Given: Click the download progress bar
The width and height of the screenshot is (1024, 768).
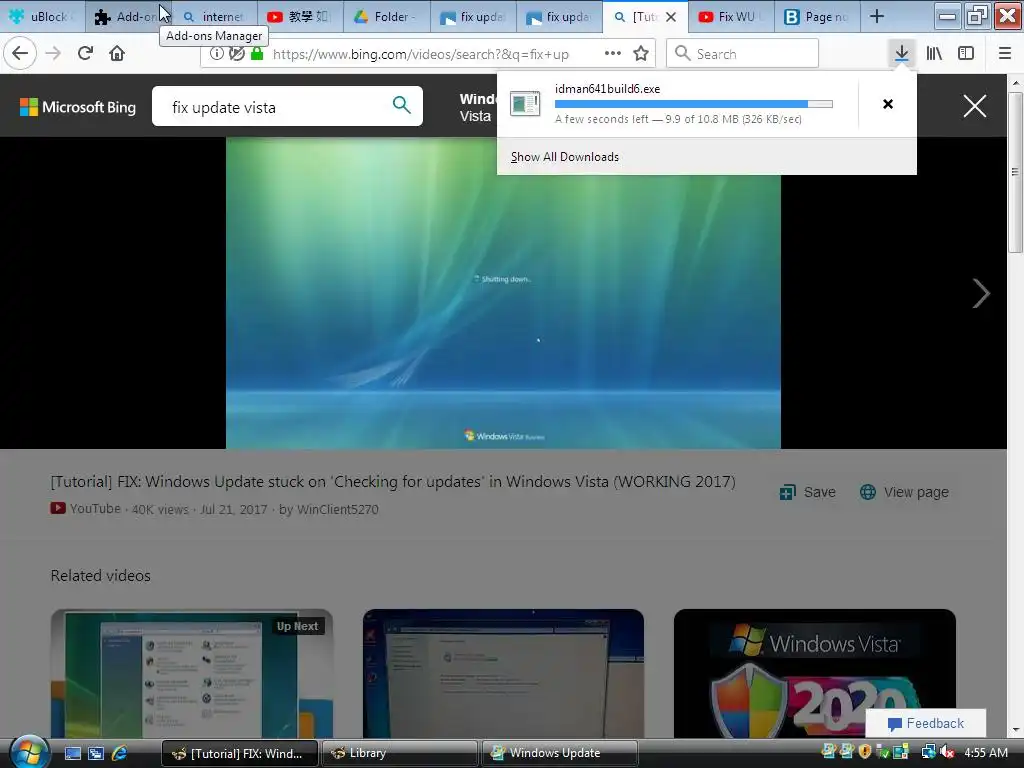Looking at the screenshot, I should (694, 104).
